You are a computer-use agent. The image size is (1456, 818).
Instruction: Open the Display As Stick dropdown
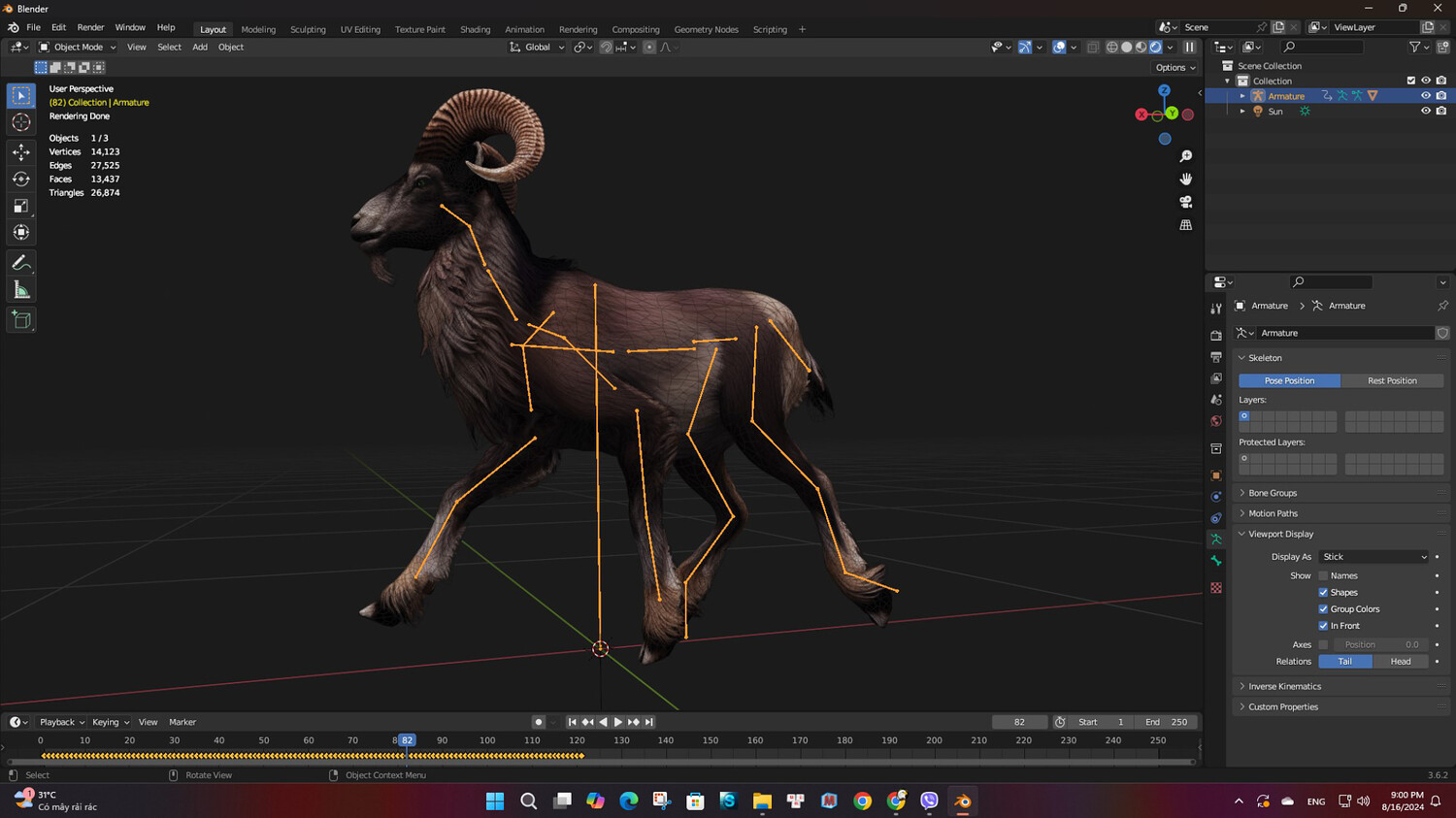tap(1373, 557)
